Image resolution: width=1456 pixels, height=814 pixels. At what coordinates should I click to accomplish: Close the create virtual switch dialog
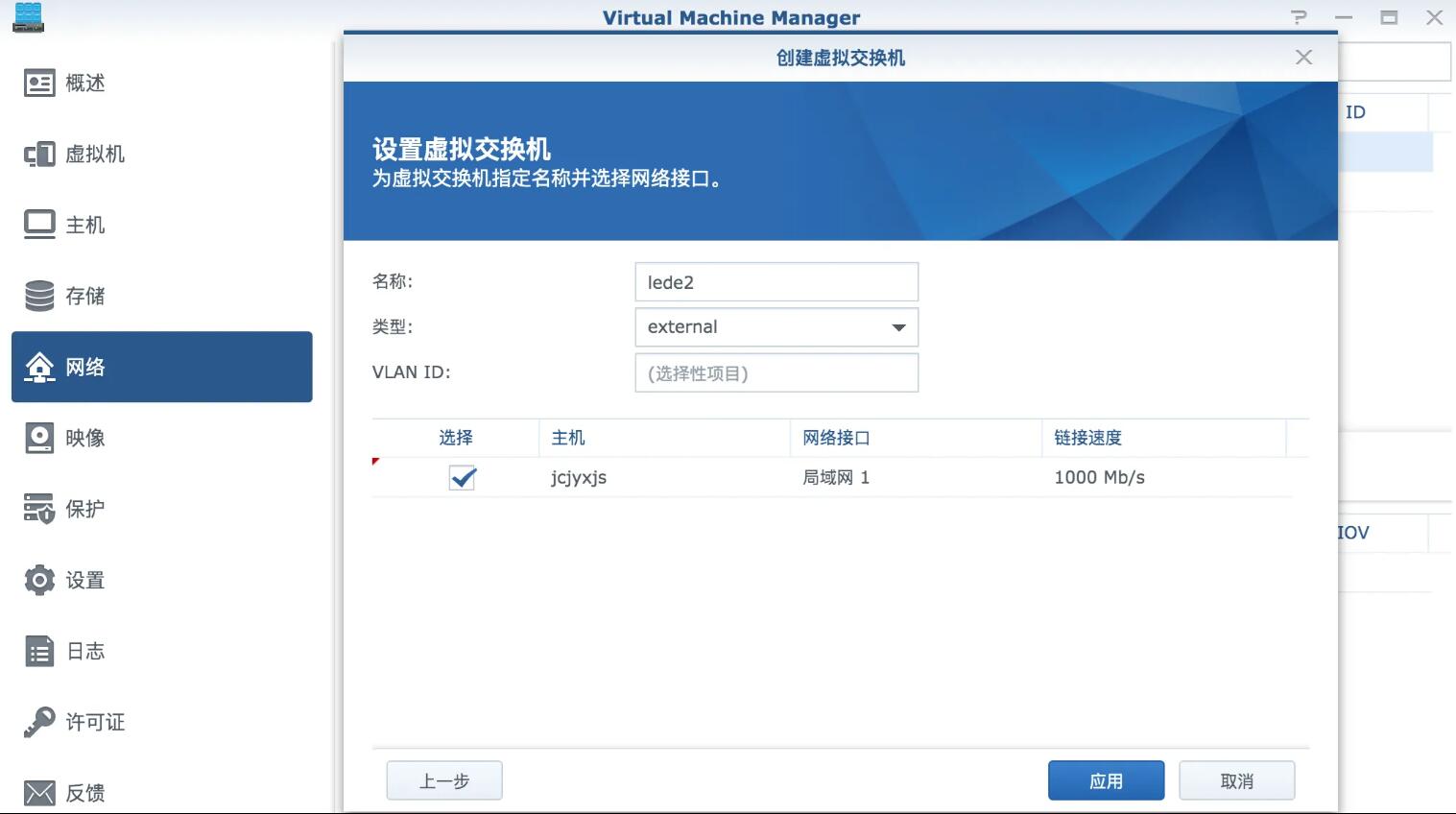click(x=1303, y=58)
